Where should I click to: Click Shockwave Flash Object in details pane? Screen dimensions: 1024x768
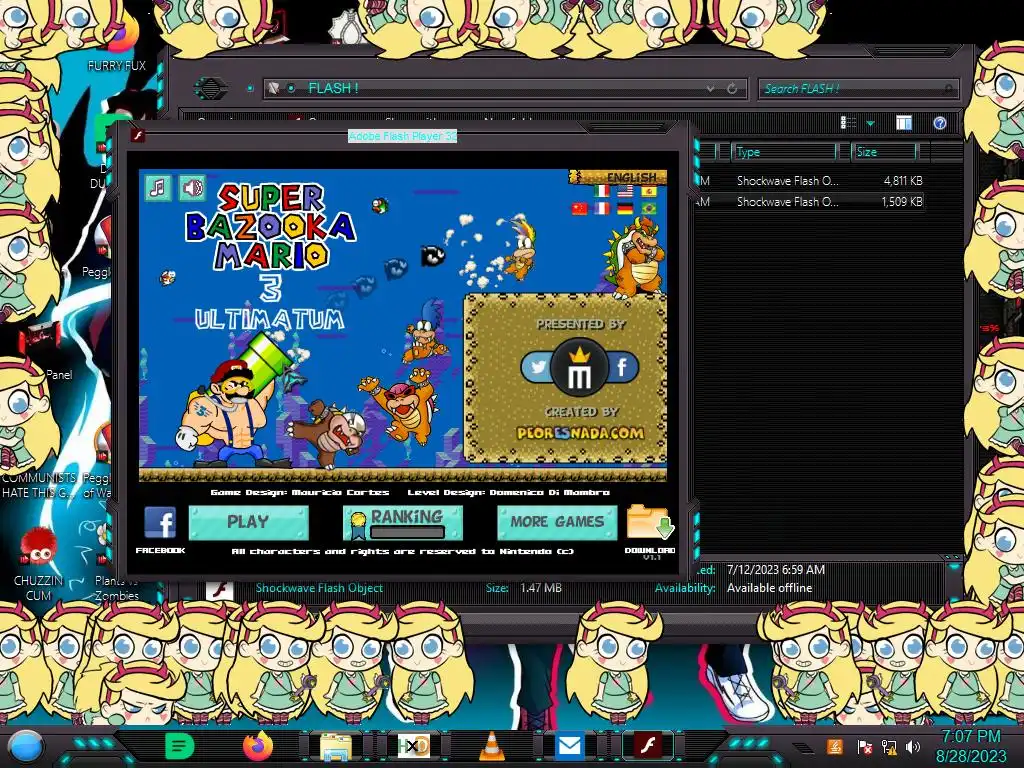319,588
